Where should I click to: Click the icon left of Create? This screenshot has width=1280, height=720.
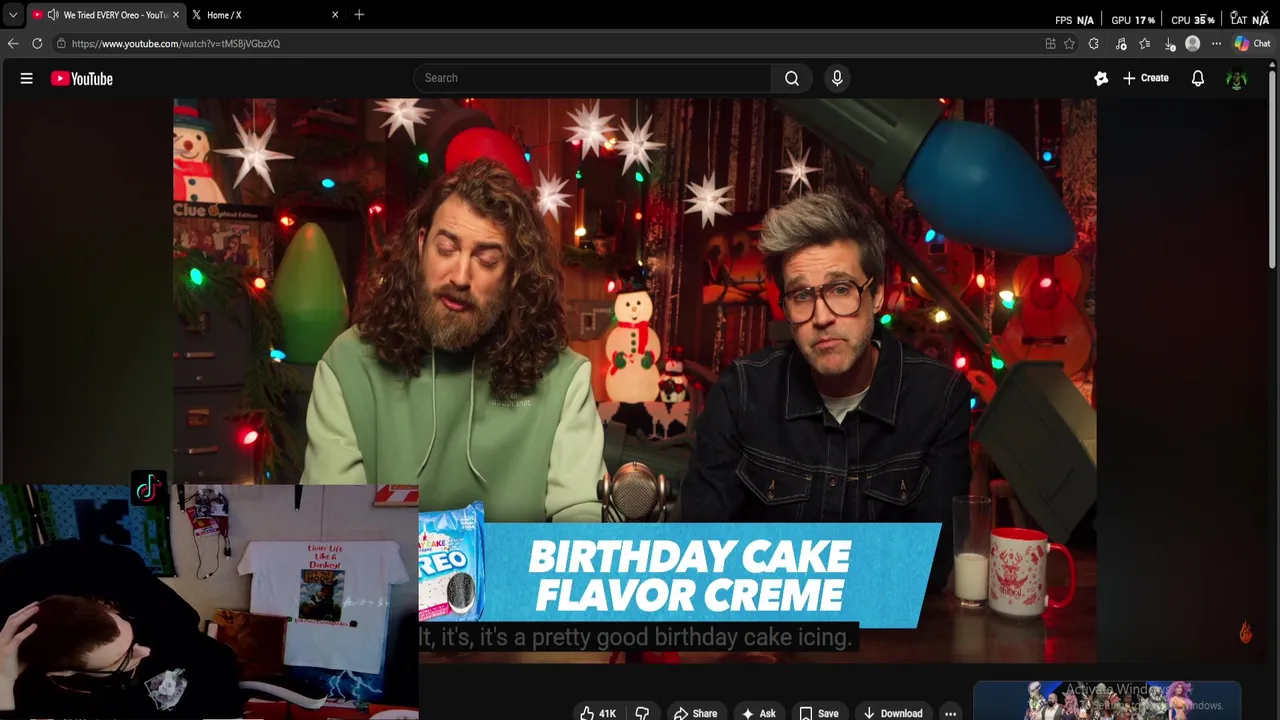click(x=1101, y=78)
